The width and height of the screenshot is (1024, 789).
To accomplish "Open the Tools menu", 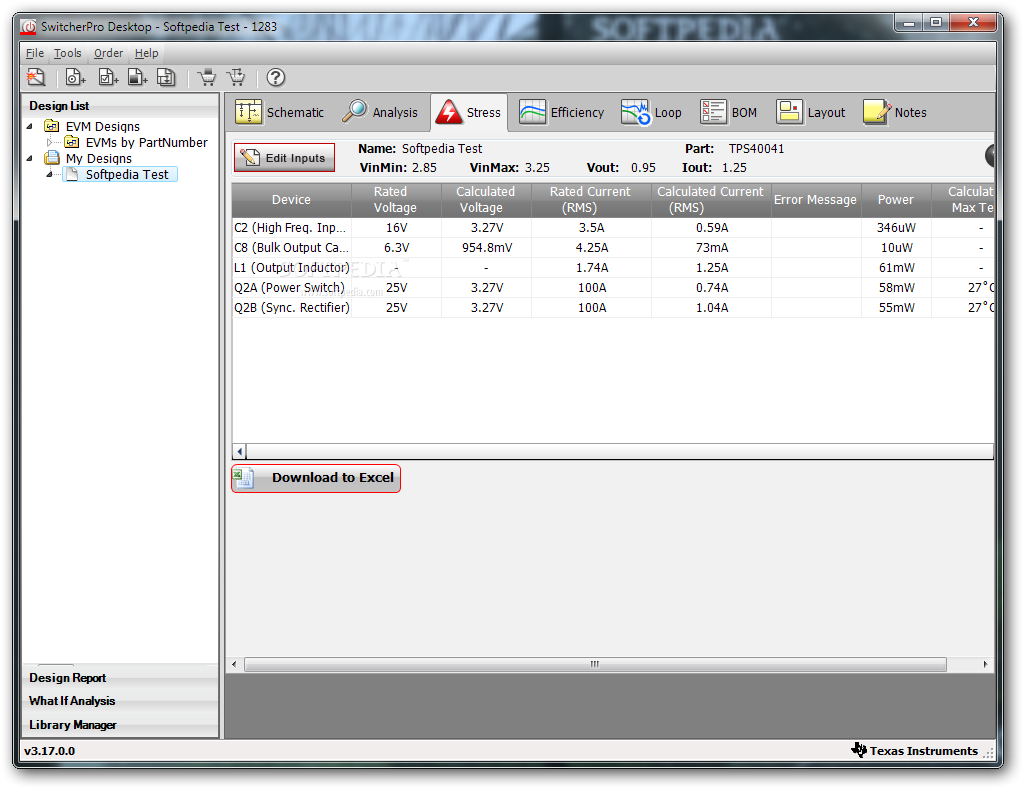I will point(67,53).
